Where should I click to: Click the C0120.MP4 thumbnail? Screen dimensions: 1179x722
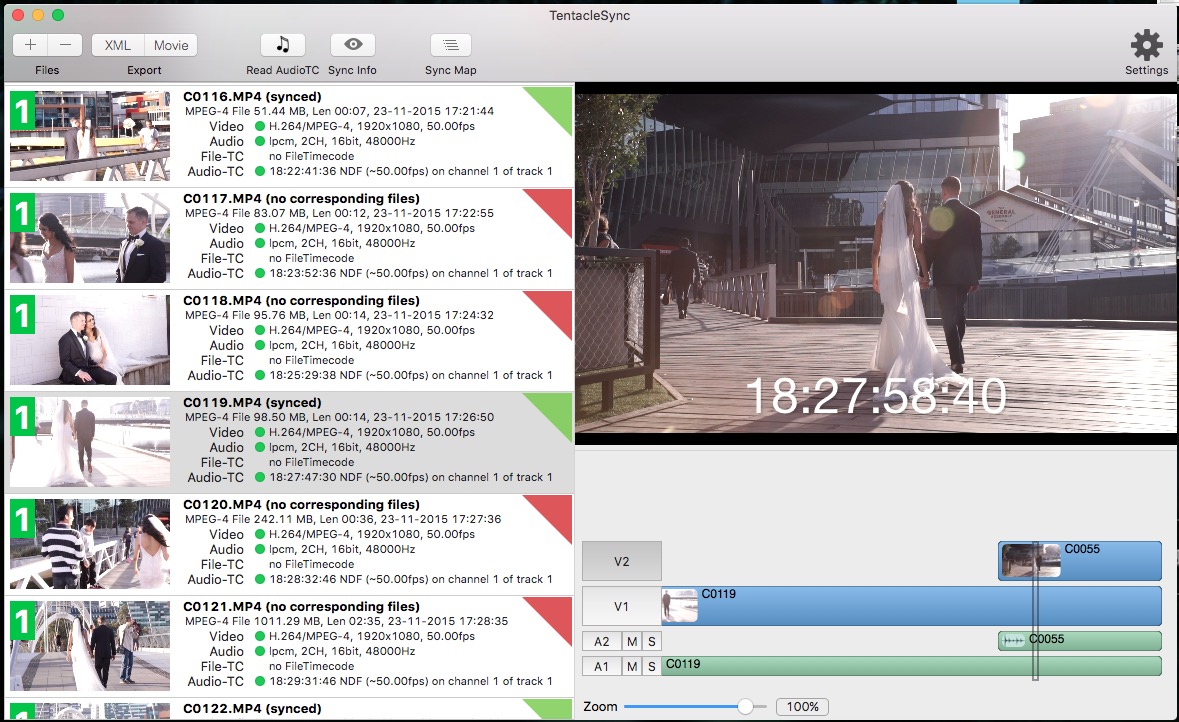[x=90, y=544]
